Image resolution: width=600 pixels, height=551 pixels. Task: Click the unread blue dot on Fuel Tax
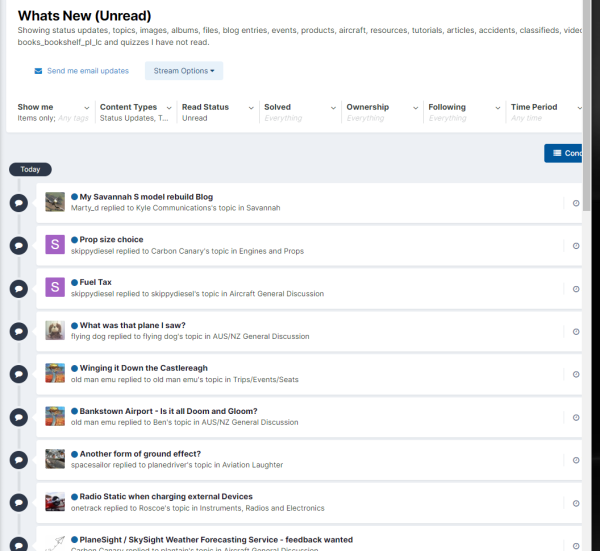(x=74, y=283)
